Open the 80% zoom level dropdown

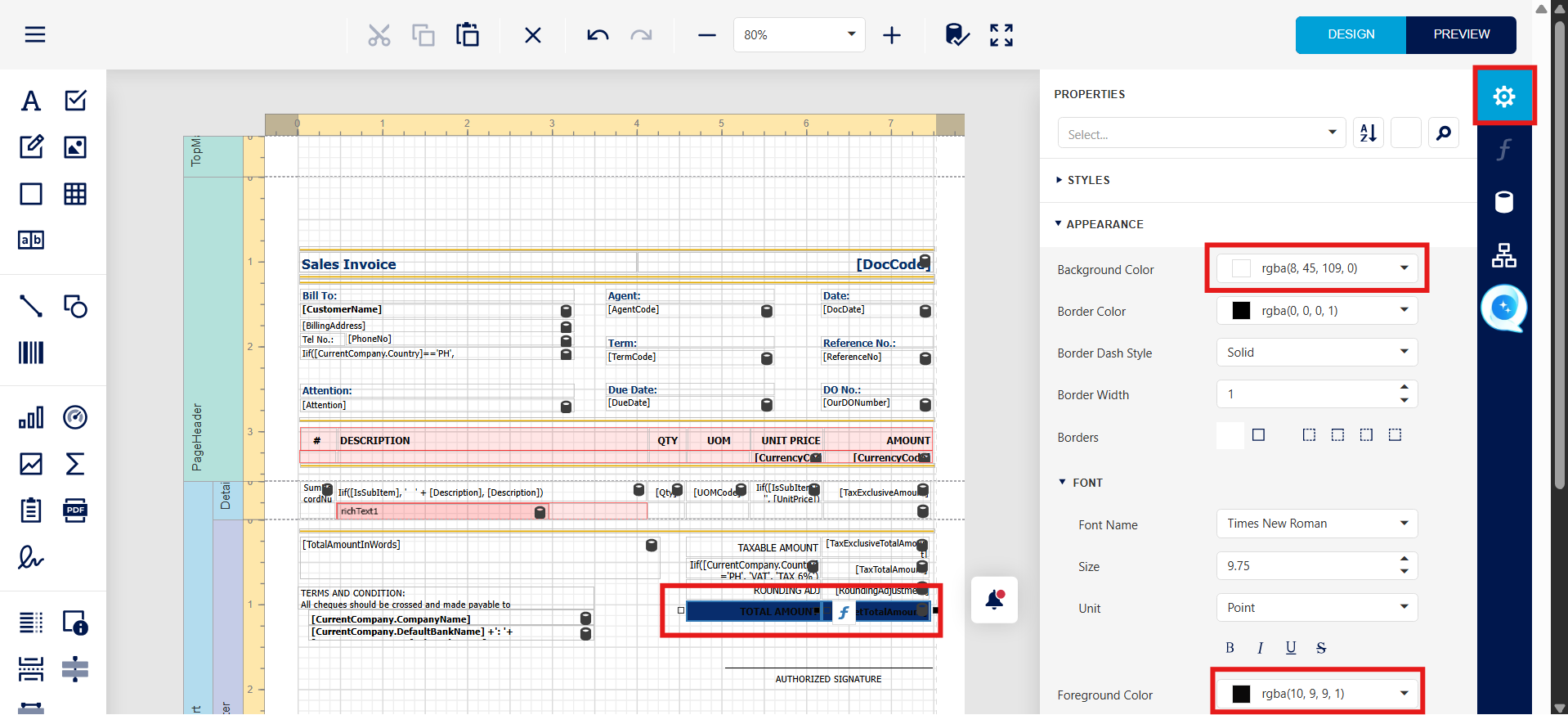click(851, 34)
